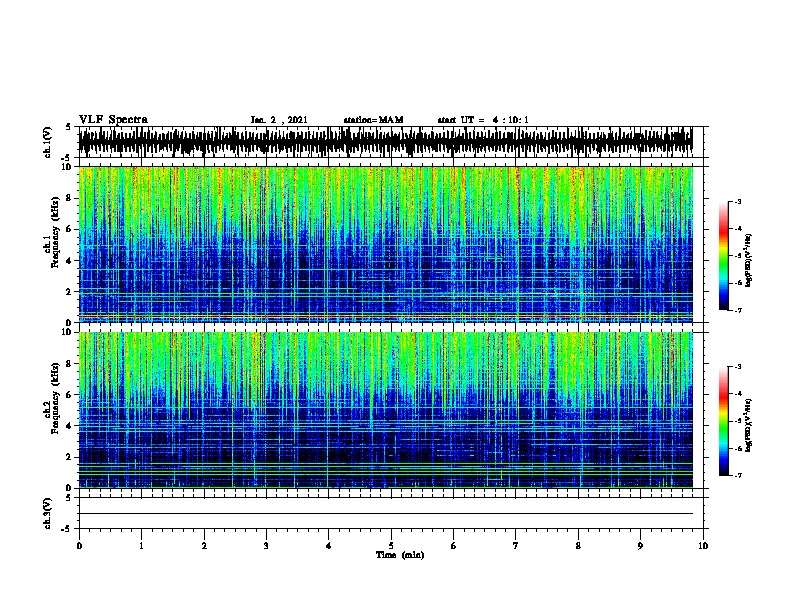Click the ch.1 PSD color bar
This screenshot has width=792, height=612.
[724, 256]
